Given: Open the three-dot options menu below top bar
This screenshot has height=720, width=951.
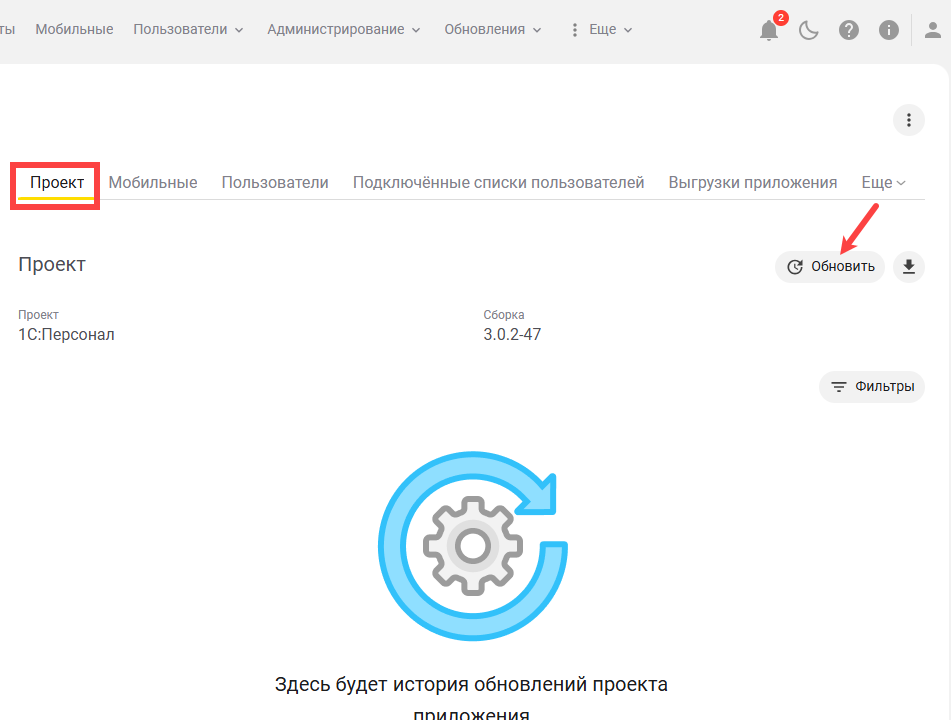Looking at the screenshot, I should pos(909,120).
